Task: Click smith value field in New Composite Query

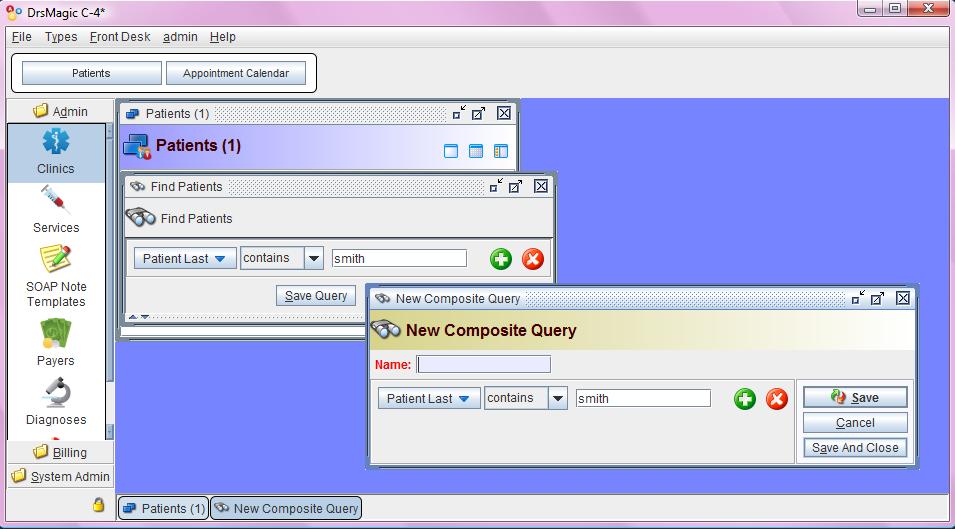Action: 643,398
